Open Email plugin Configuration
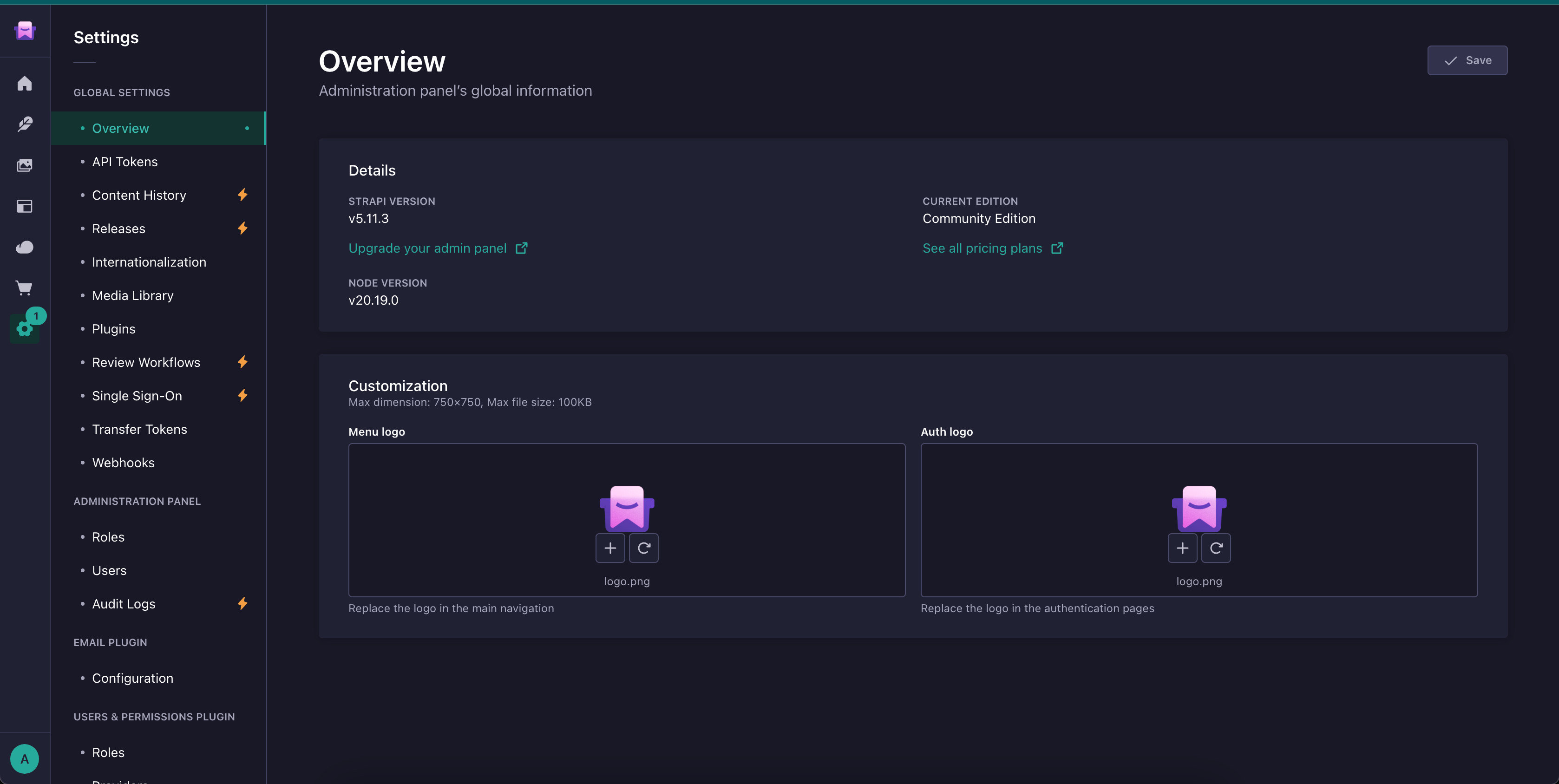 [x=158, y=678]
